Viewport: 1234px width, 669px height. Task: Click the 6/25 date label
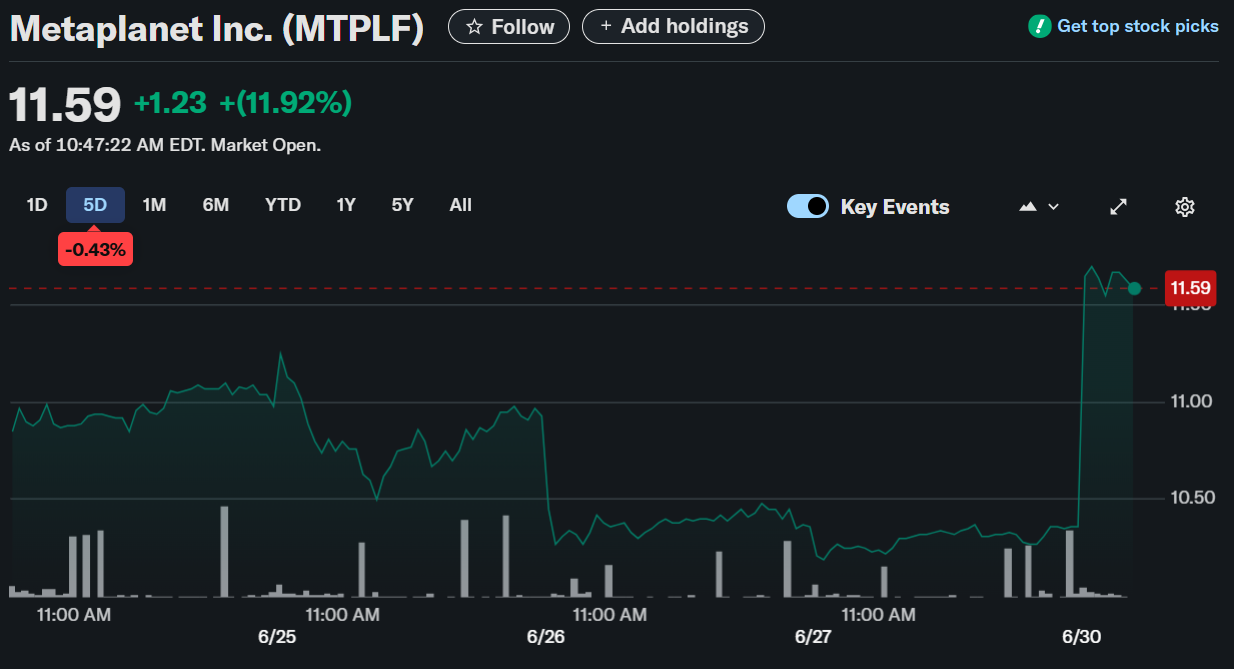(x=276, y=636)
